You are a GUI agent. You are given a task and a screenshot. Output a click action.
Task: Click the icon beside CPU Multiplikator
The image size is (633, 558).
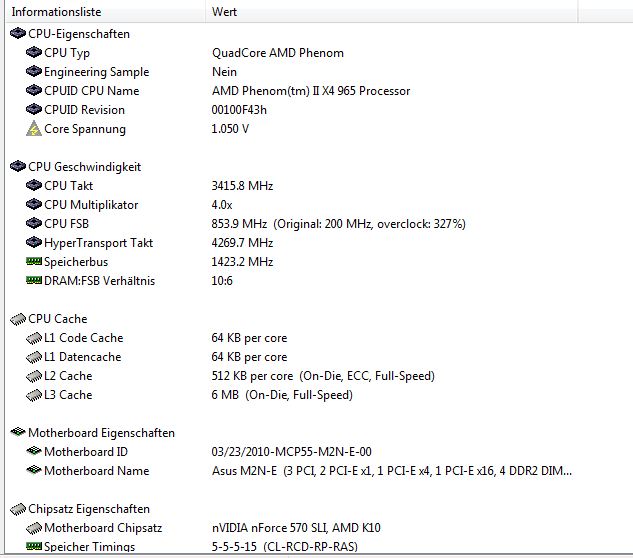34,204
